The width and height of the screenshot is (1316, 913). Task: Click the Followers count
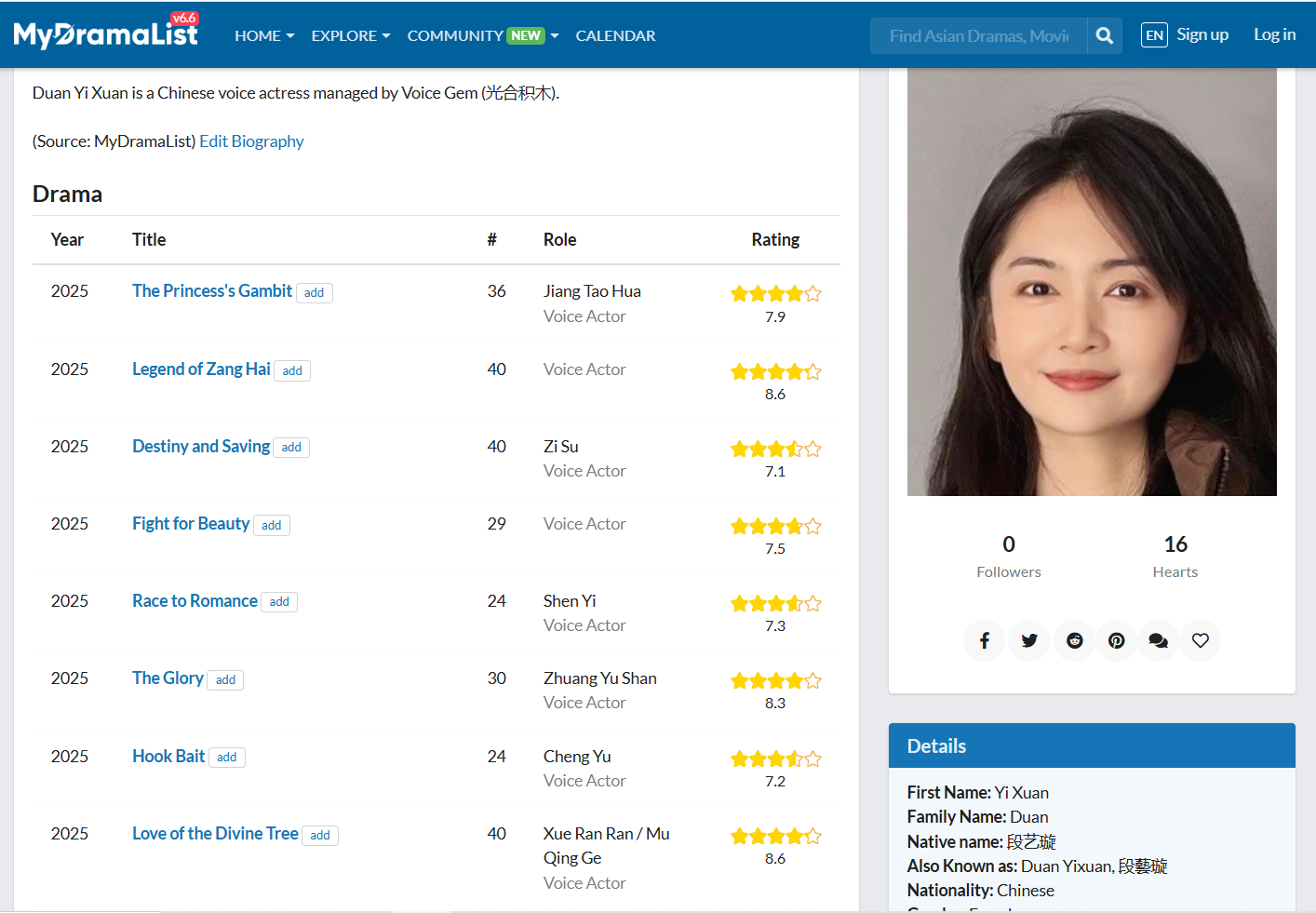1009,544
